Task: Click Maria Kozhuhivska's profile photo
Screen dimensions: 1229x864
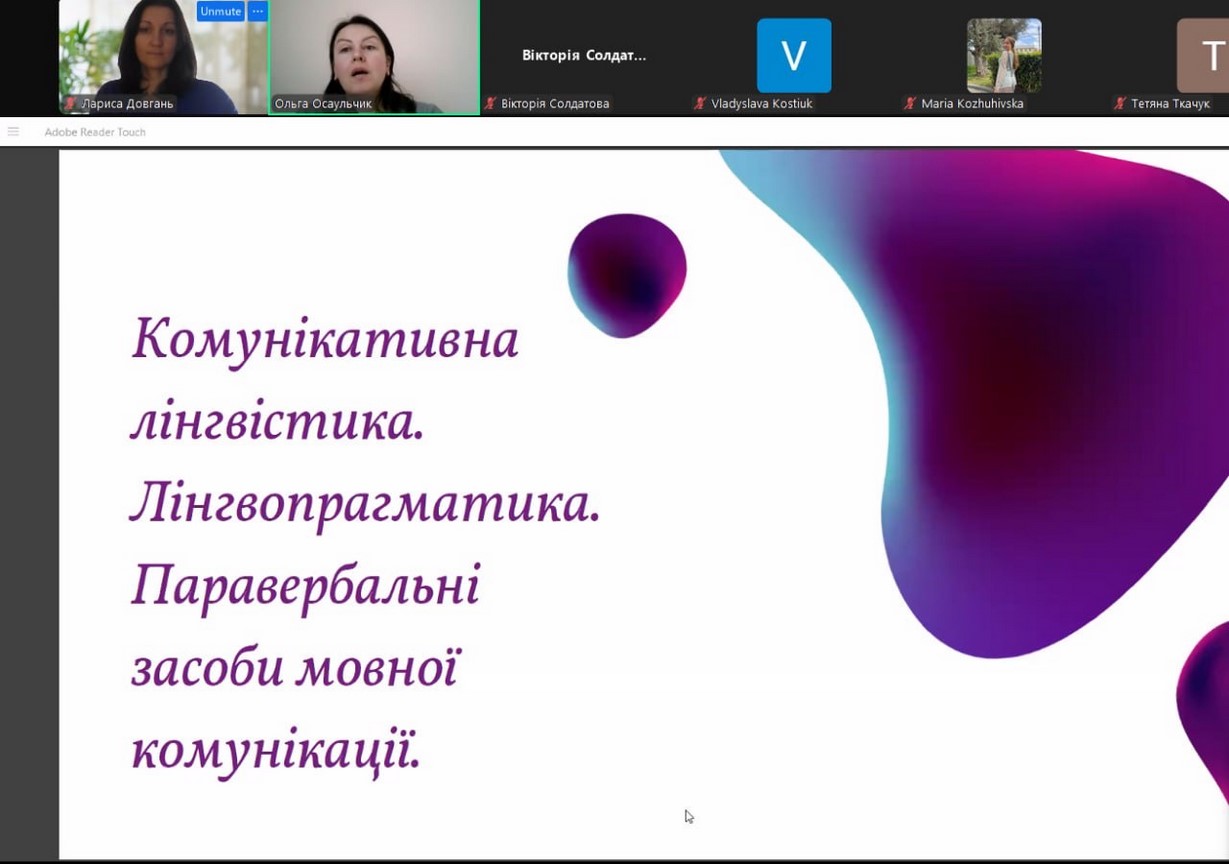Action: [x=1003, y=55]
